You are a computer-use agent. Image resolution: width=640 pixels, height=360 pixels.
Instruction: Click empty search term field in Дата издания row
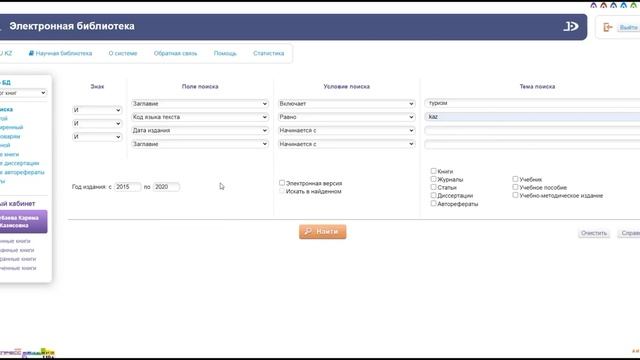[532, 131]
